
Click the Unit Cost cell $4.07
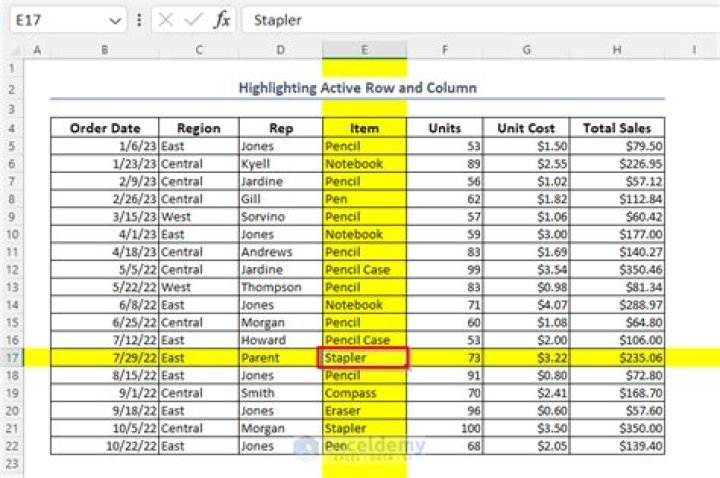(526, 304)
